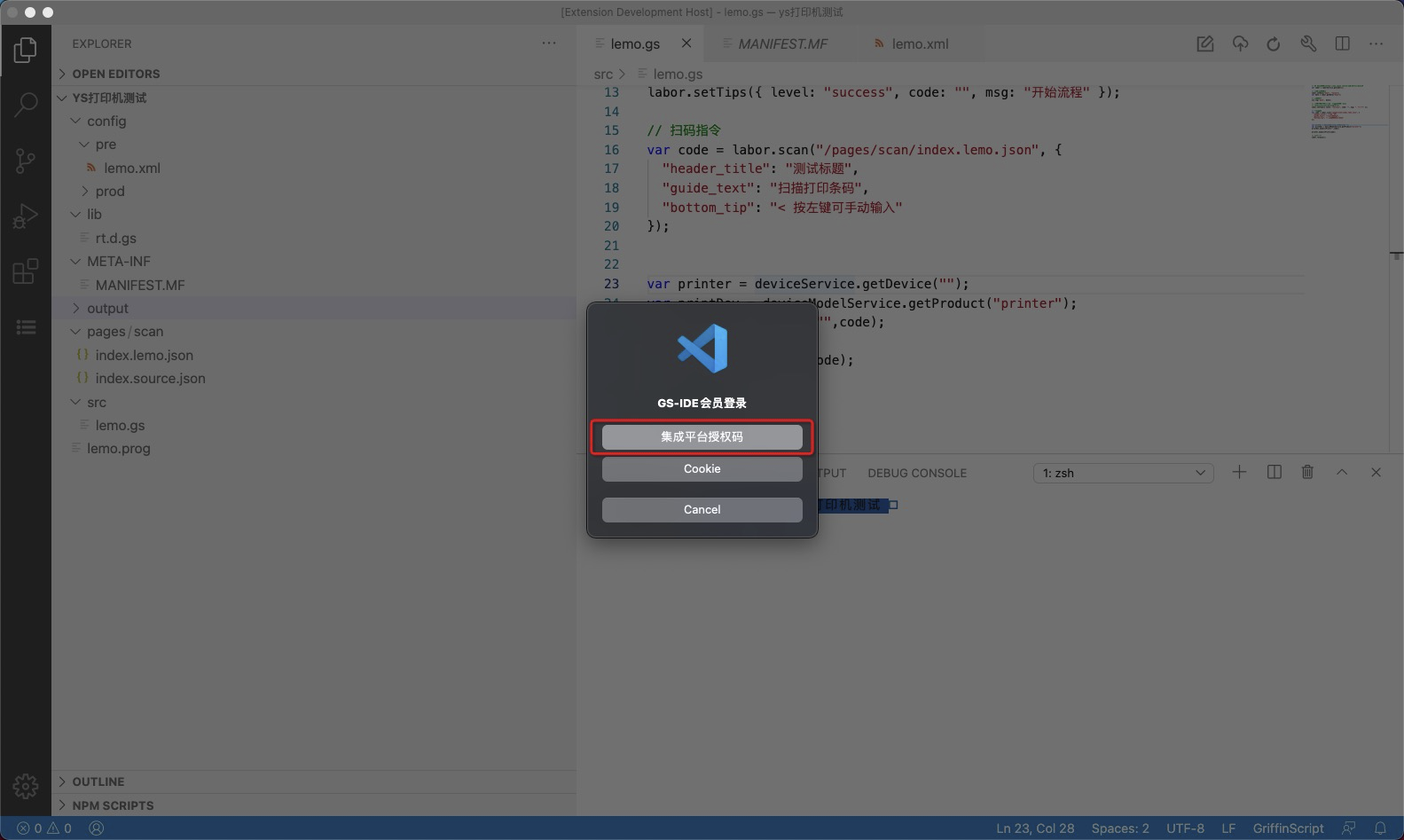Open the Manage gear menu

(26, 786)
